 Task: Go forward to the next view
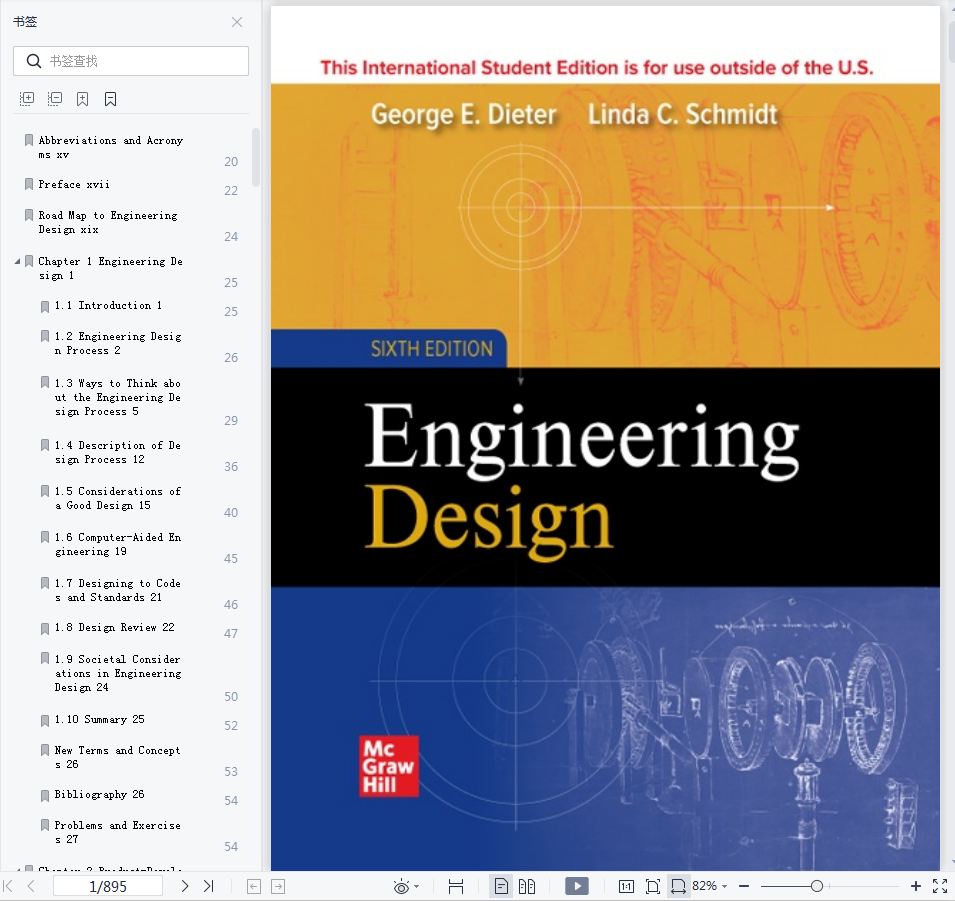coord(278,886)
